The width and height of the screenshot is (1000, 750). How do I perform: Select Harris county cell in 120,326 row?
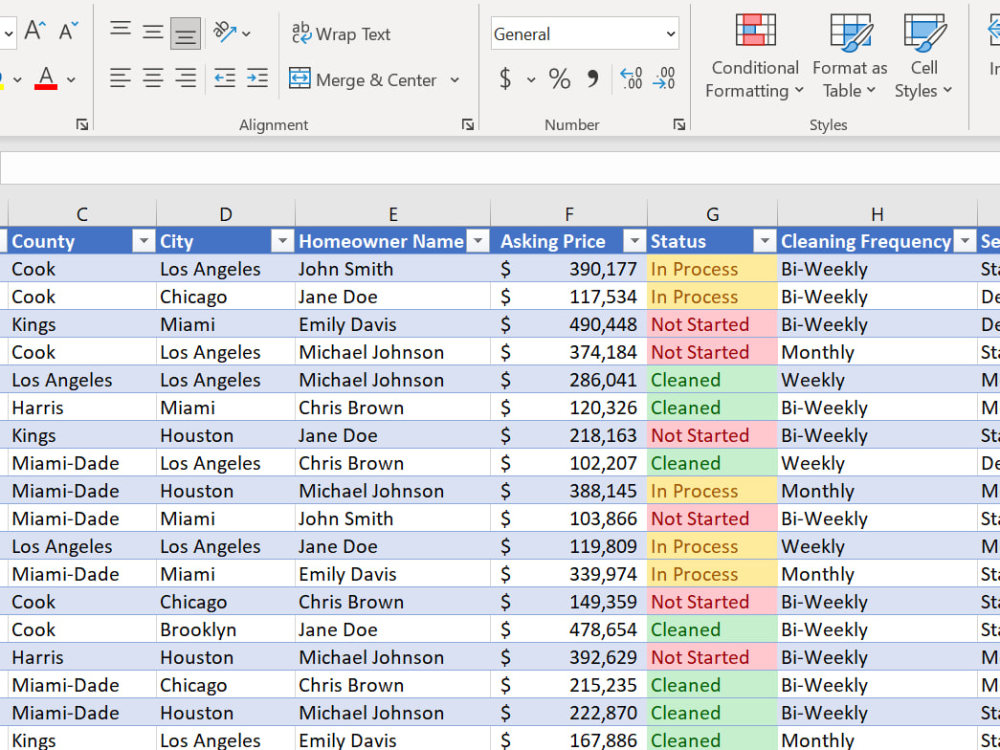click(82, 408)
